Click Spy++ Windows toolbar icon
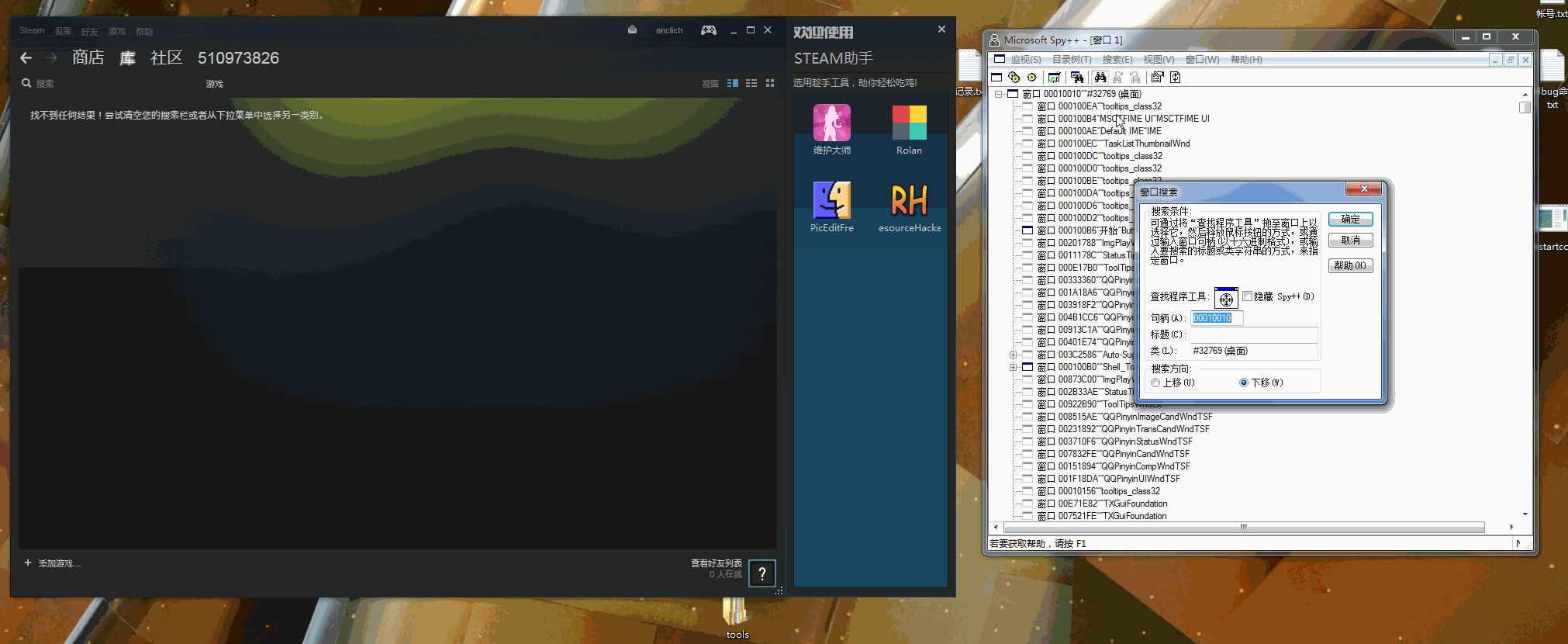 (x=996, y=78)
